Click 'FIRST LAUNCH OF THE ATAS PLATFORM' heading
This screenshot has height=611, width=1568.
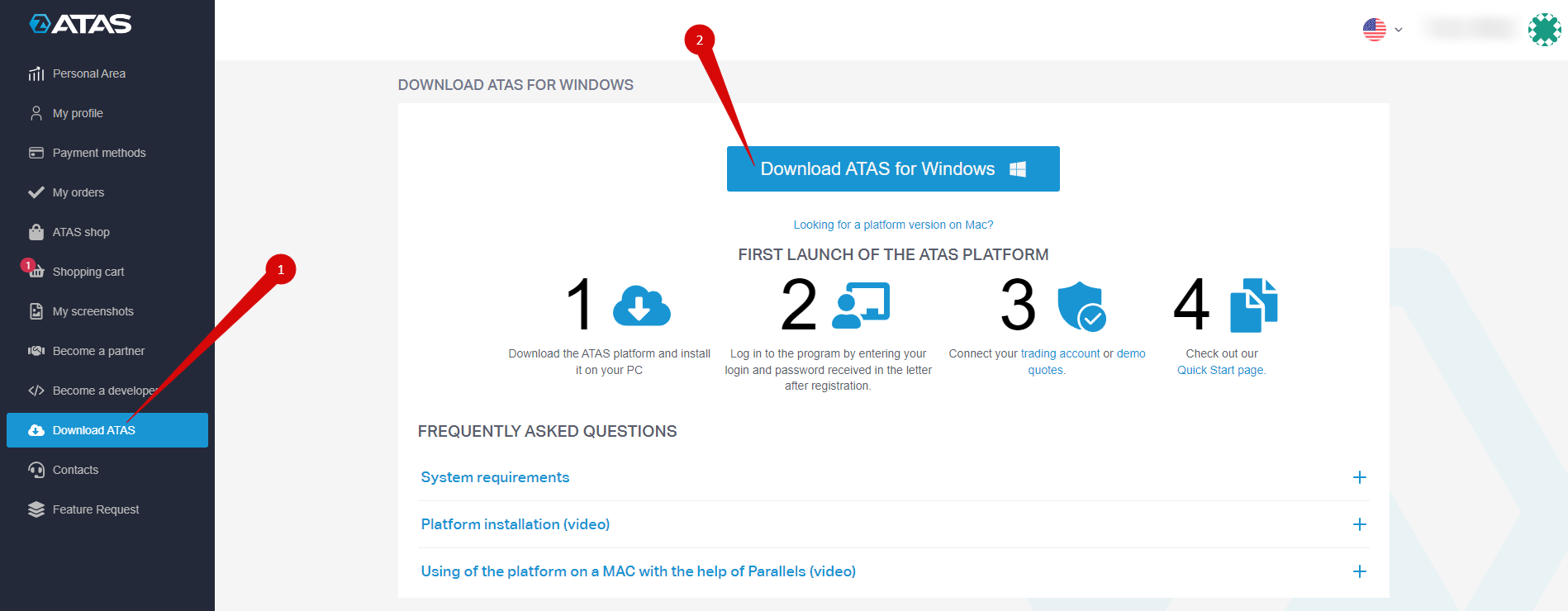893,254
